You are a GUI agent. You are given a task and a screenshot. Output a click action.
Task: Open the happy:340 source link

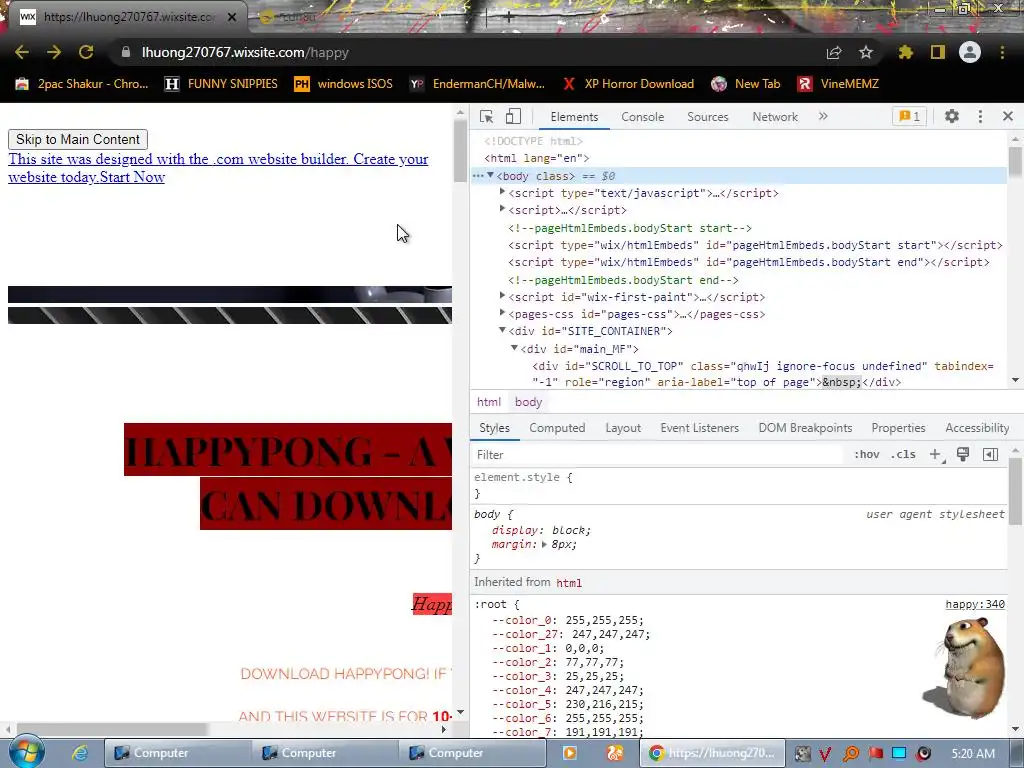point(974,604)
